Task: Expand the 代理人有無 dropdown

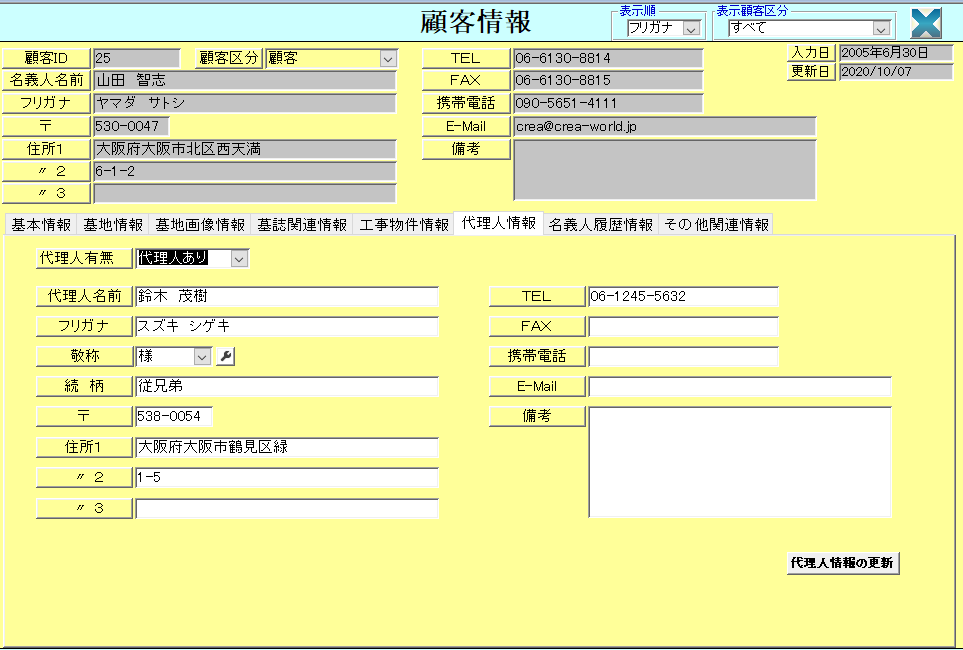Action: point(239,259)
